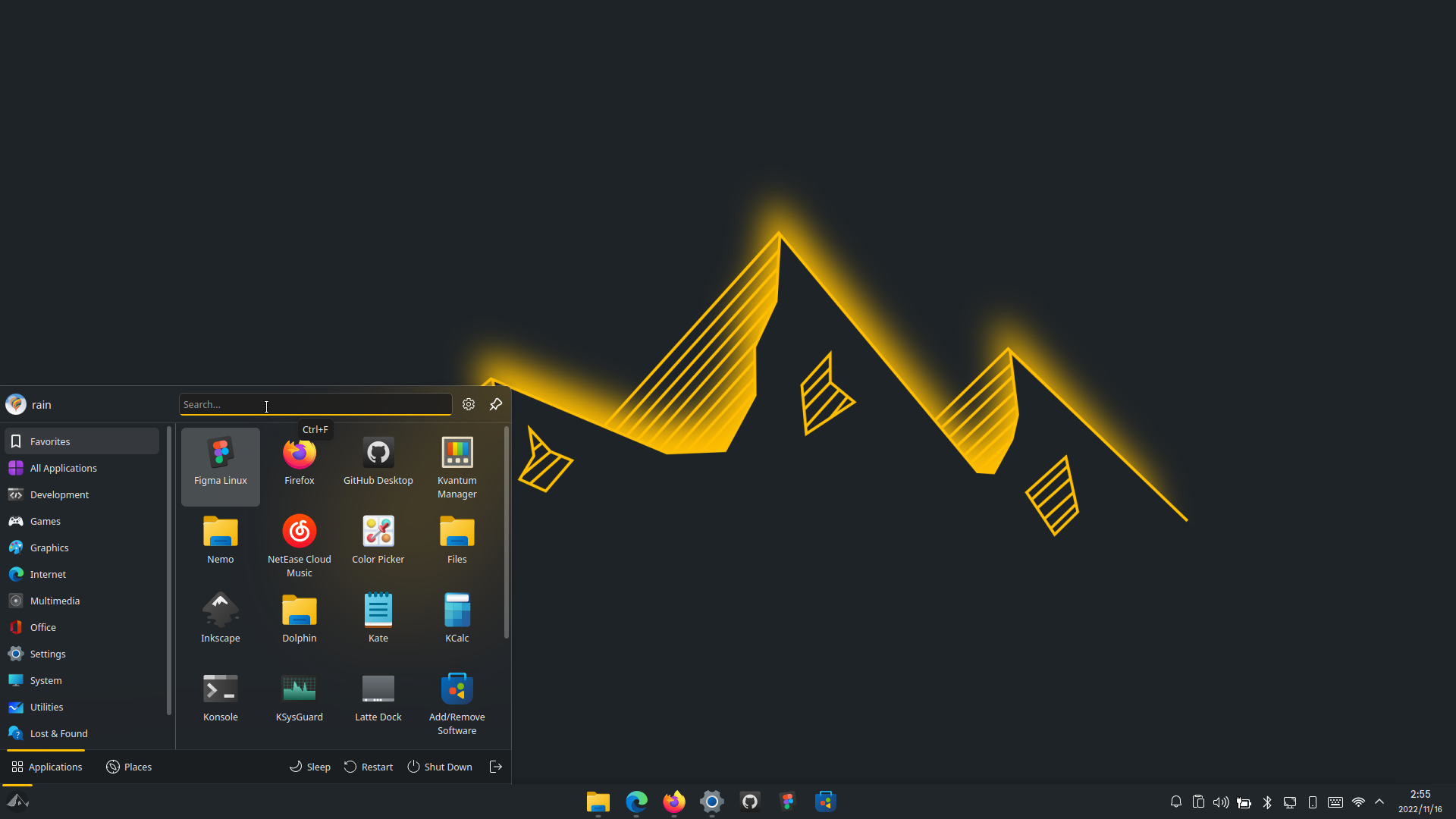Open Office category
This screenshot has height=819, width=1456.
pos(82,627)
